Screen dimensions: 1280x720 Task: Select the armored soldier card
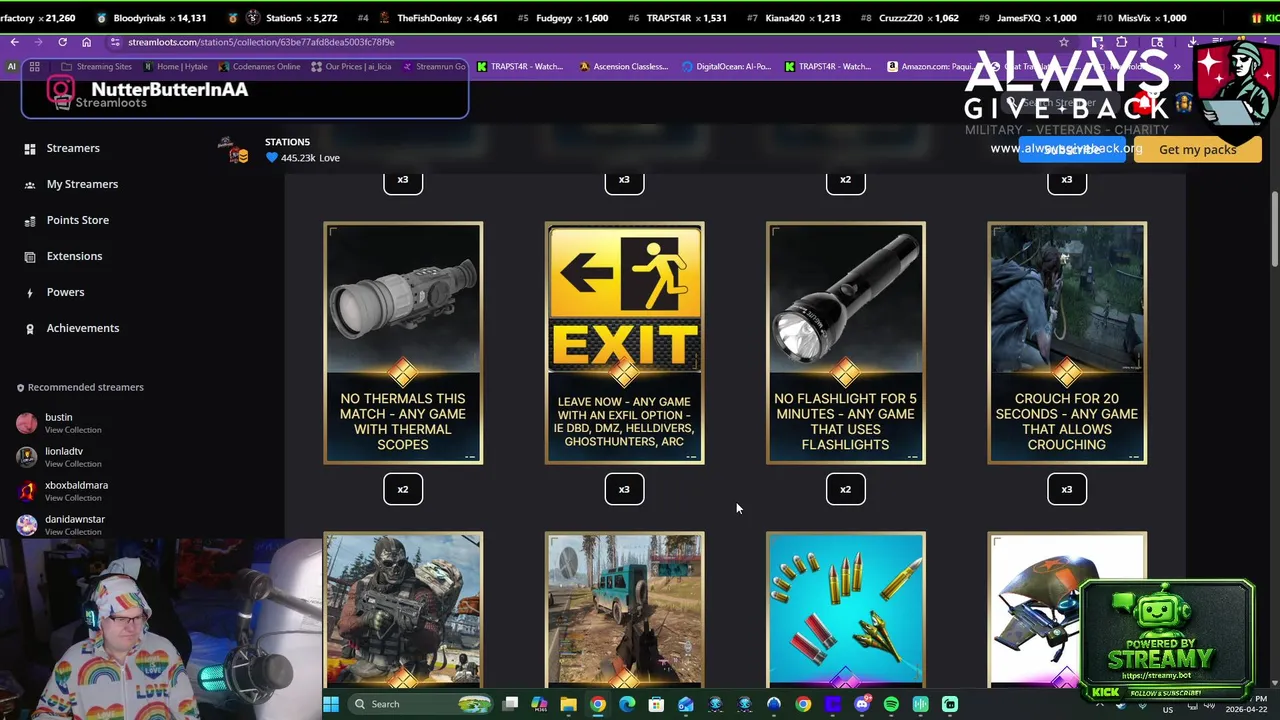pos(403,609)
